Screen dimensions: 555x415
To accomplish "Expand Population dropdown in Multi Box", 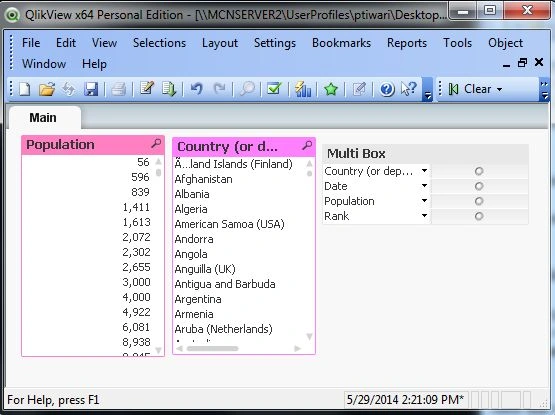I will pyautogui.click(x=424, y=201).
